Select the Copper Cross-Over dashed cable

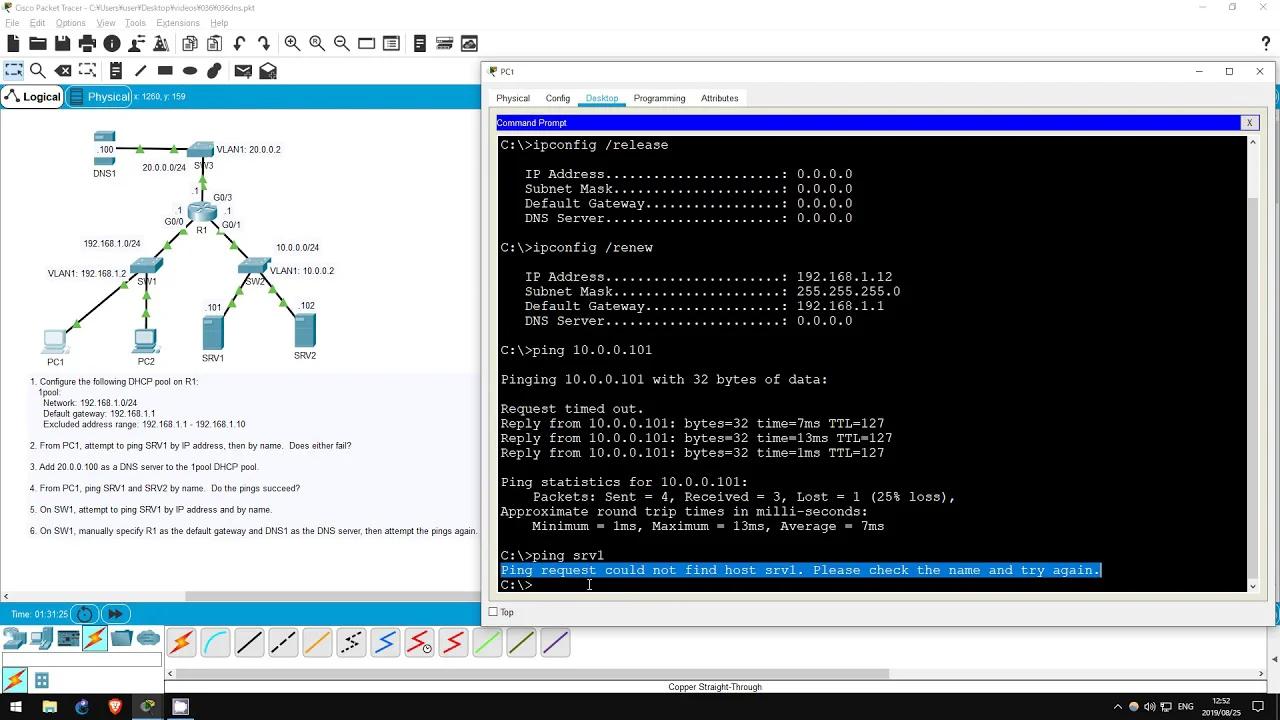[x=284, y=643]
